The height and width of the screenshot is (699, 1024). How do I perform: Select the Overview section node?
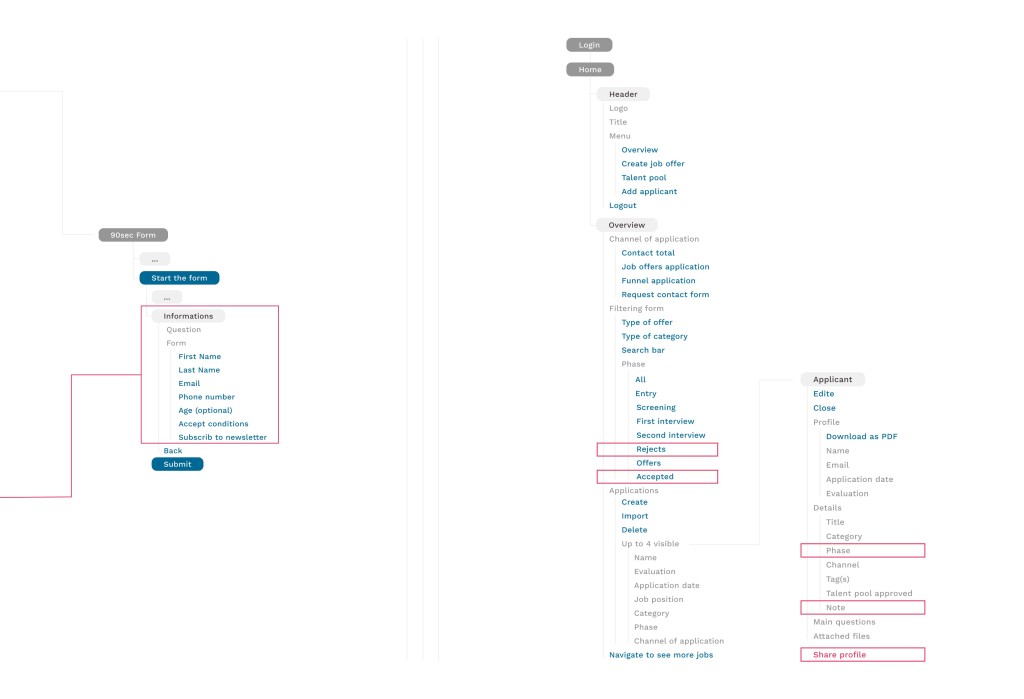point(627,225)
